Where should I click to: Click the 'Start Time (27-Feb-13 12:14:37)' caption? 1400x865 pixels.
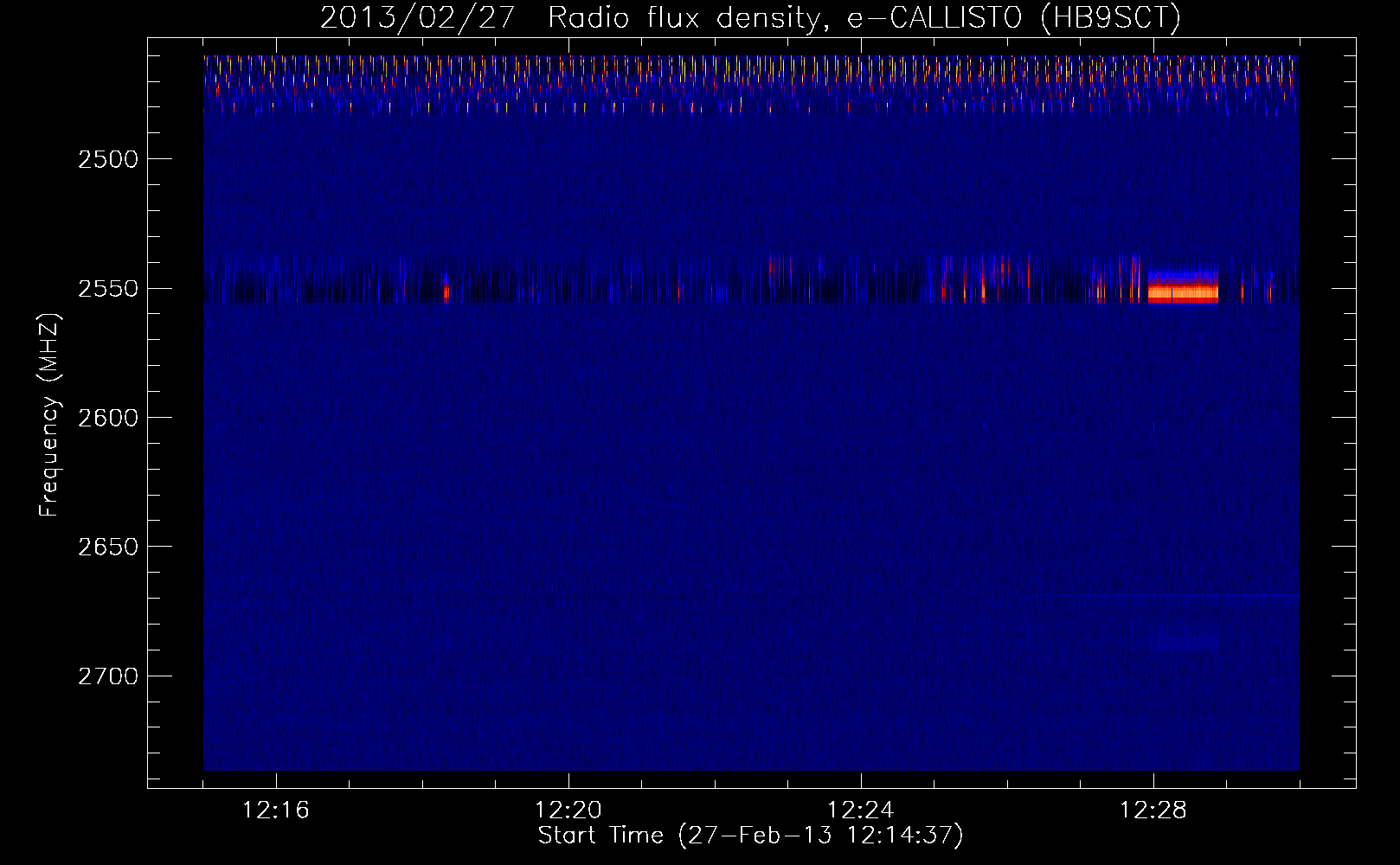[x=751, y=836]
